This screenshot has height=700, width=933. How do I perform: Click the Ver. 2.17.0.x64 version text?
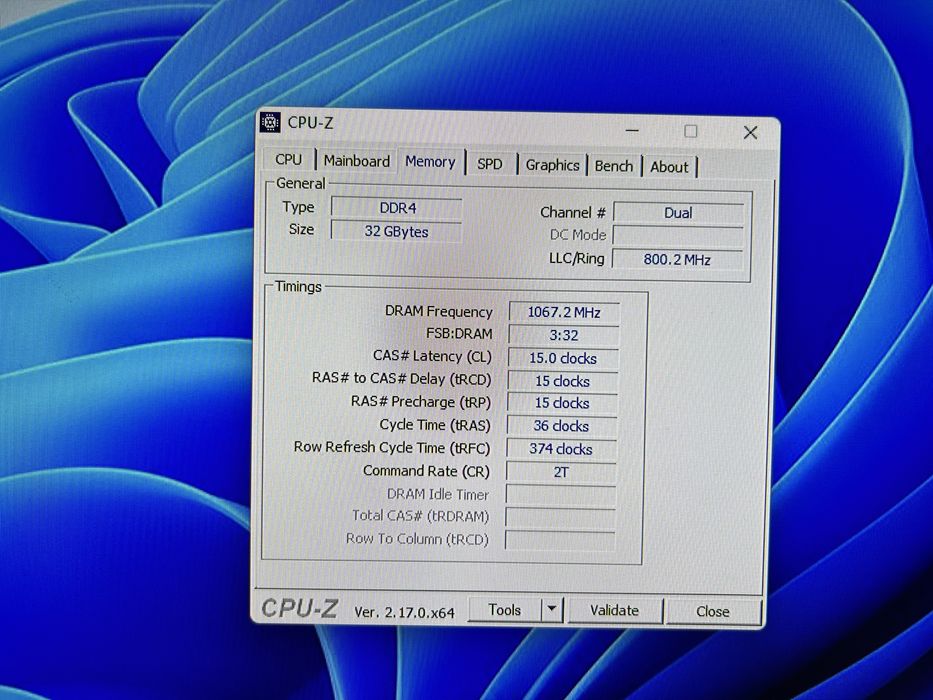tap(404, 612)
